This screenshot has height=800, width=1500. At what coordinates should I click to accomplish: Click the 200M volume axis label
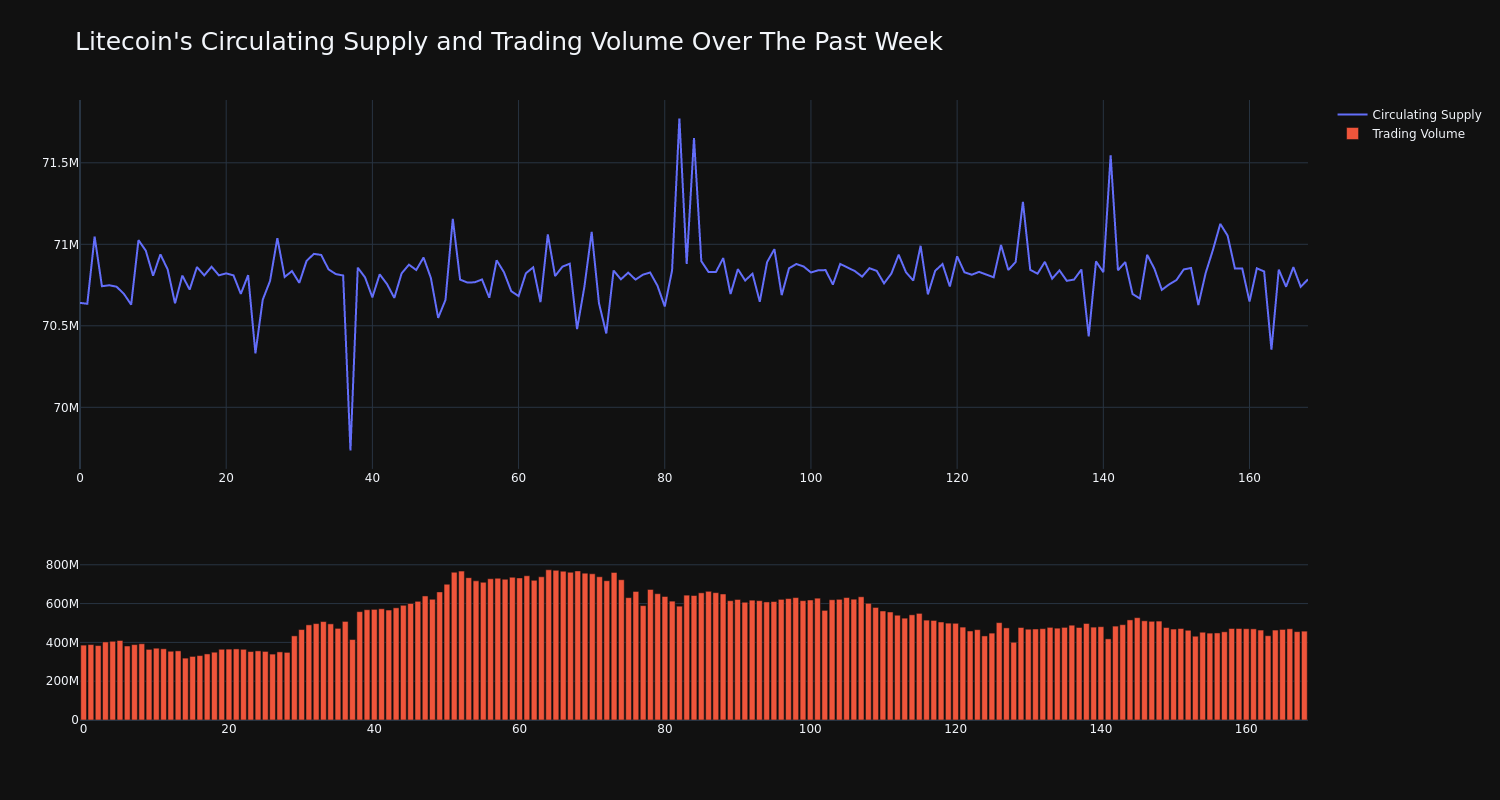(x=62, y=681)
